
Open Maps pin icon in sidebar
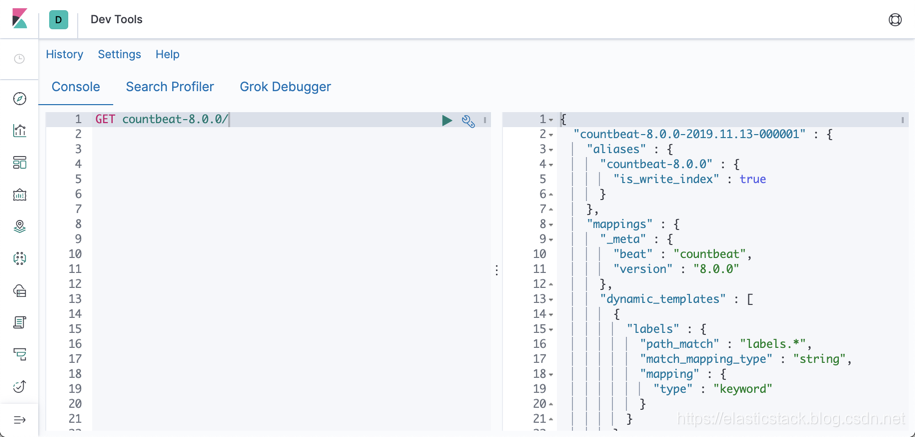tap(19, 226)
